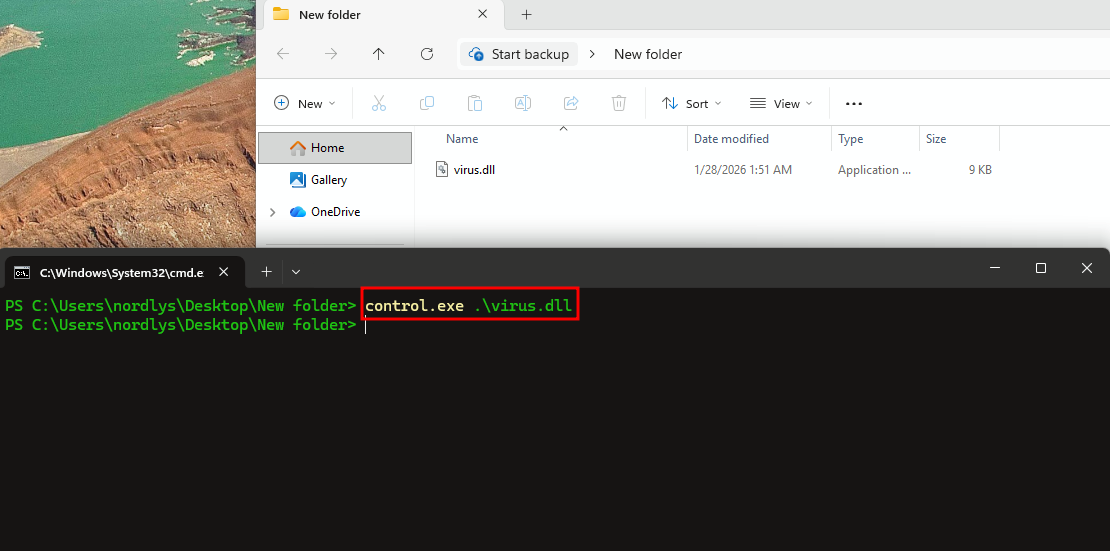
Task: Click the Paste clipboard icon
Action: coord(475,103)
